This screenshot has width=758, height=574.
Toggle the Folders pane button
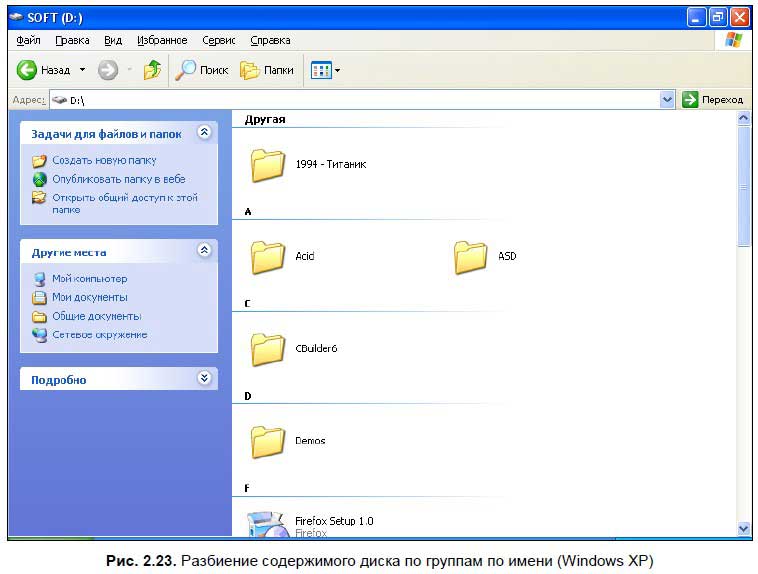[x=267, y=71]
